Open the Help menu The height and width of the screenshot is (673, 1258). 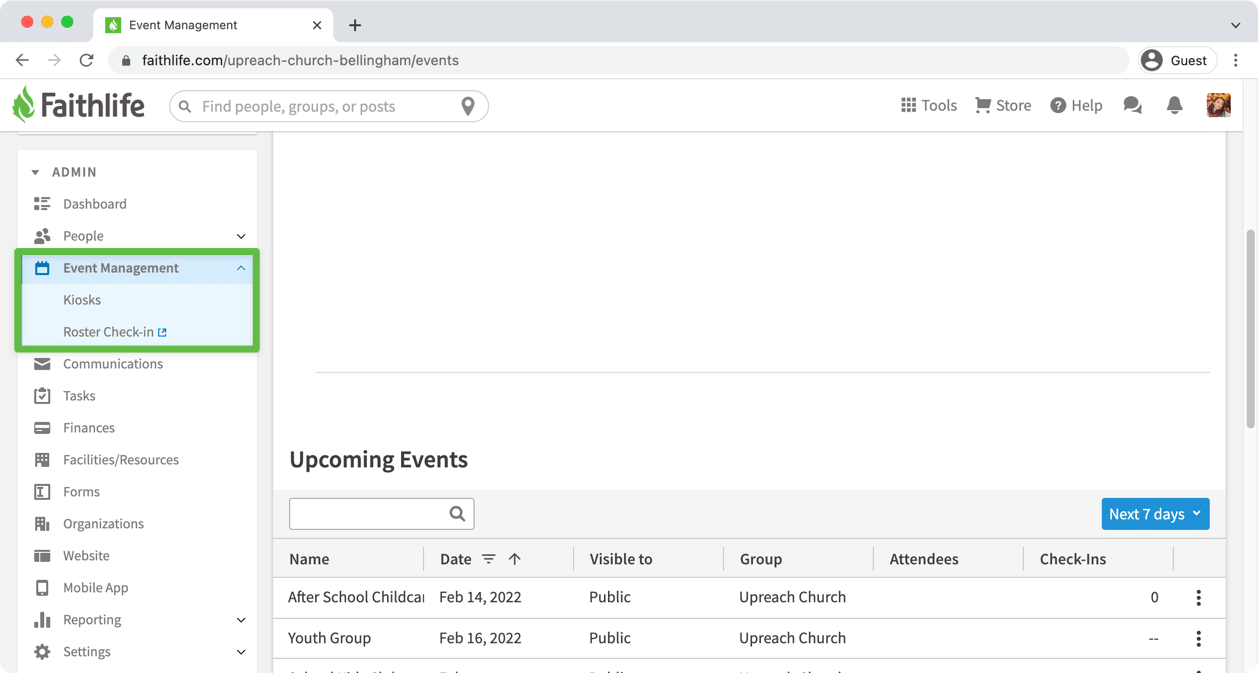1076,105
